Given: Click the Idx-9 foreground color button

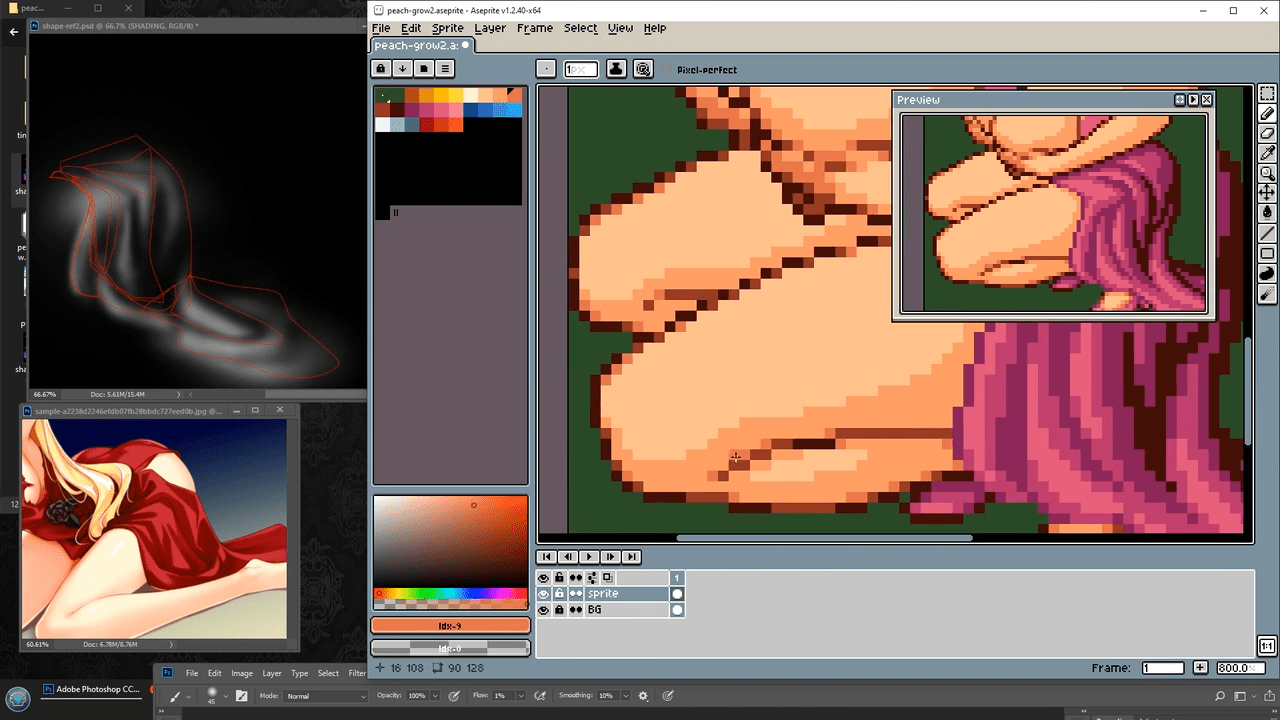Looking at the screenshot, I should coord(450,626).
